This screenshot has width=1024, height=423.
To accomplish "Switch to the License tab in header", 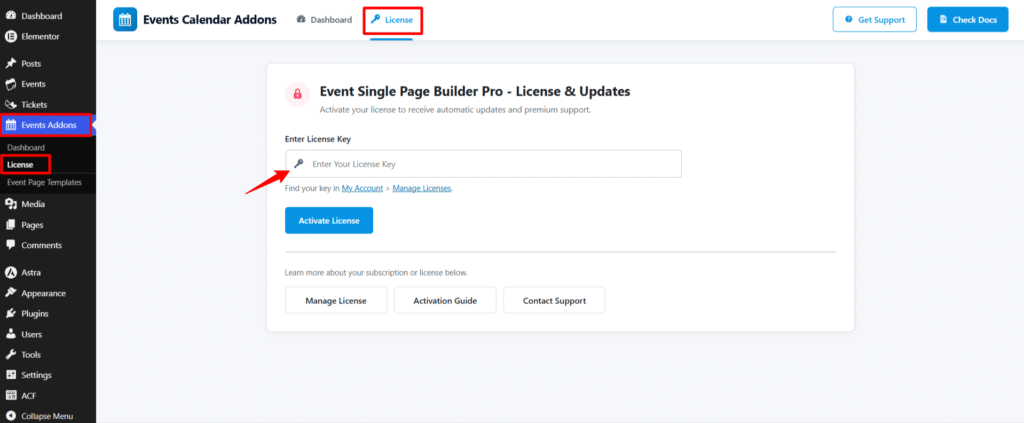I will point(392,20).
